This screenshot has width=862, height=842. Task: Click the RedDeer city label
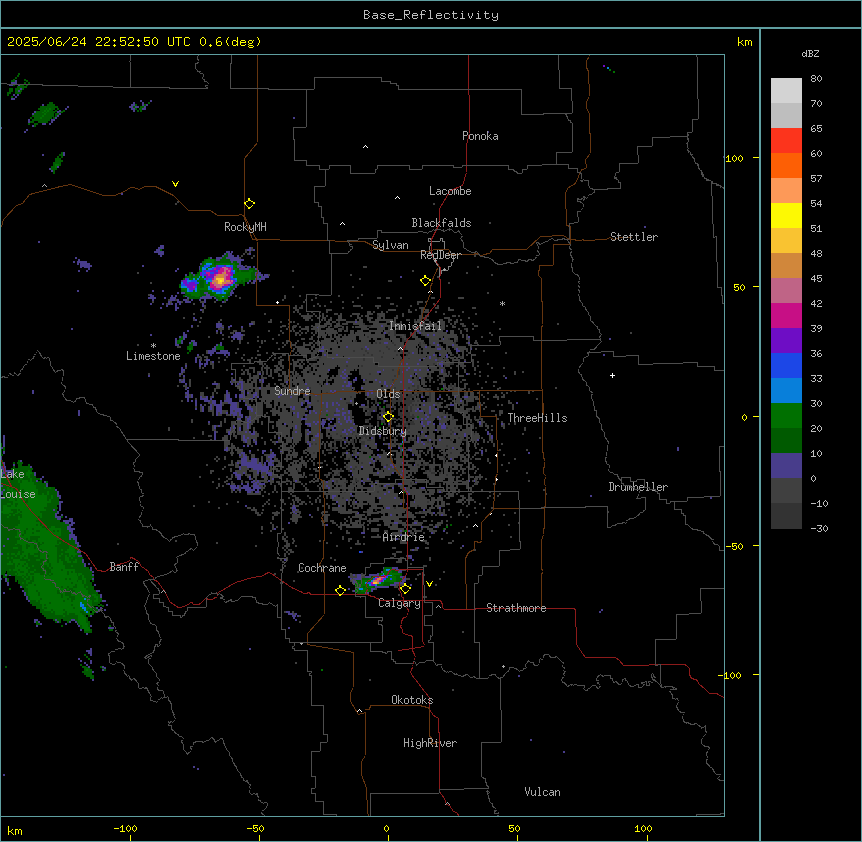click(440, 255)
